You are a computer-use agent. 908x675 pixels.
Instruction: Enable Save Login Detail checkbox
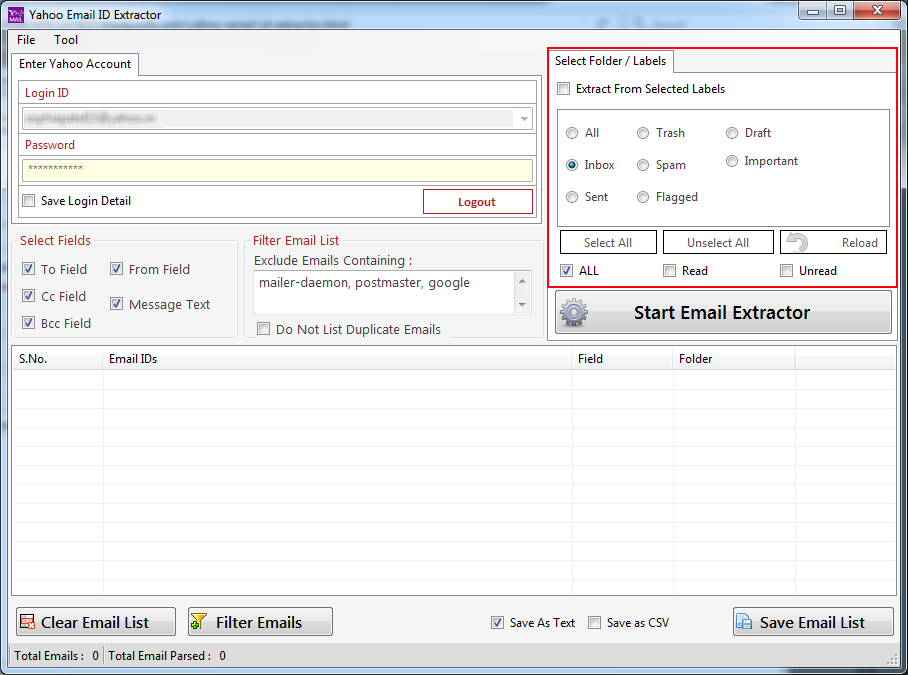[x=28, y=201]
